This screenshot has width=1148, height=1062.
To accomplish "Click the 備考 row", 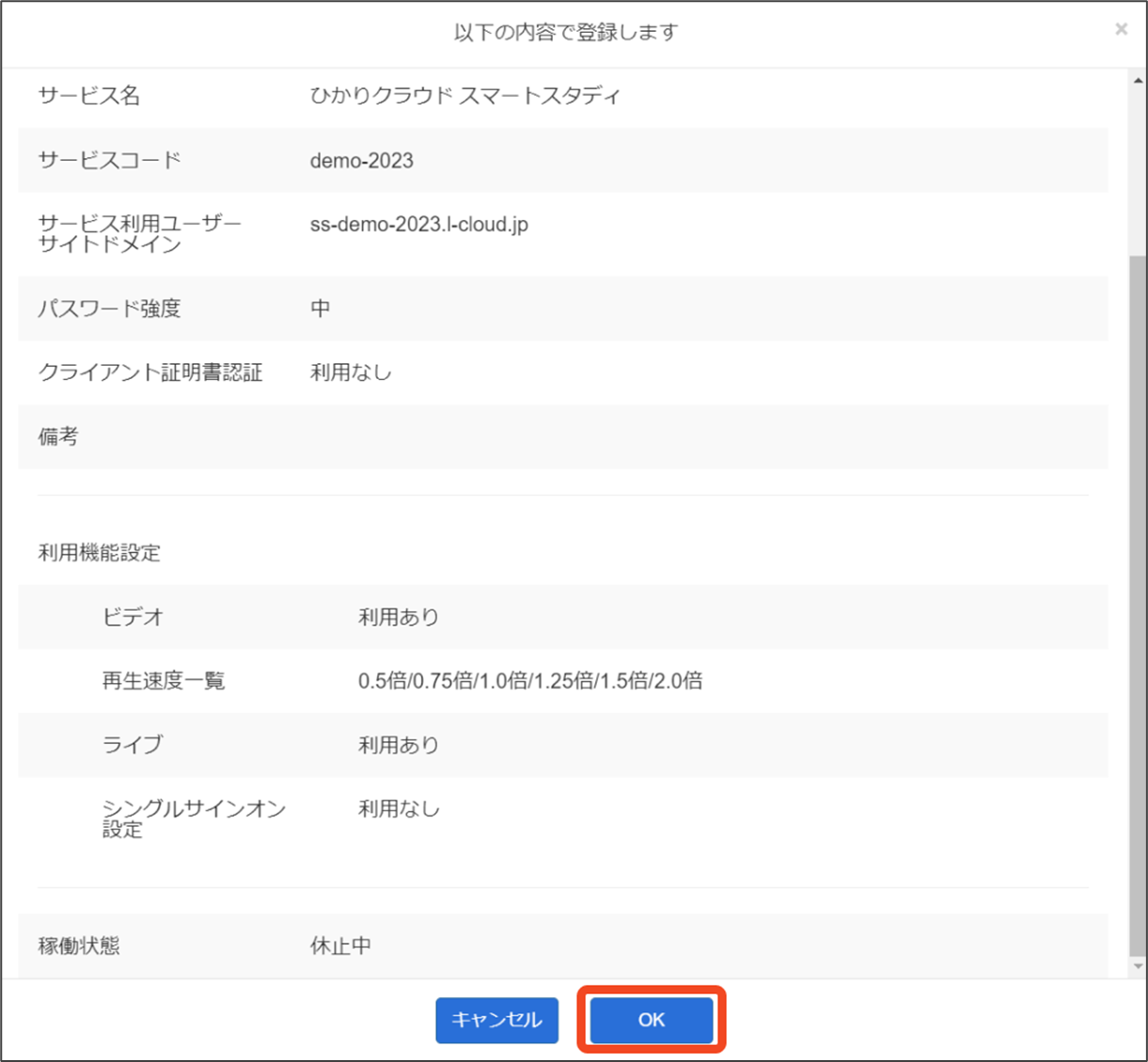I will (x=563, y=436).
